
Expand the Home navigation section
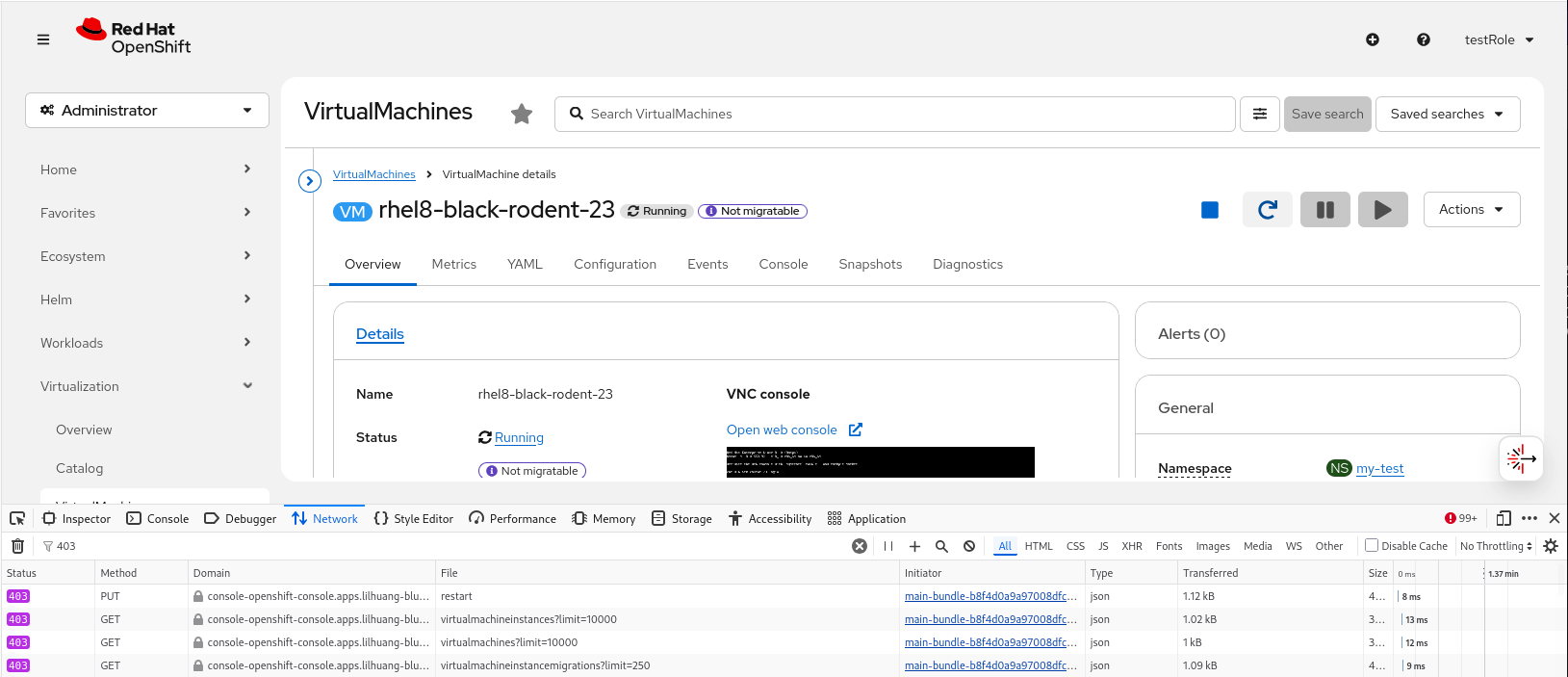tap(146, 169)
